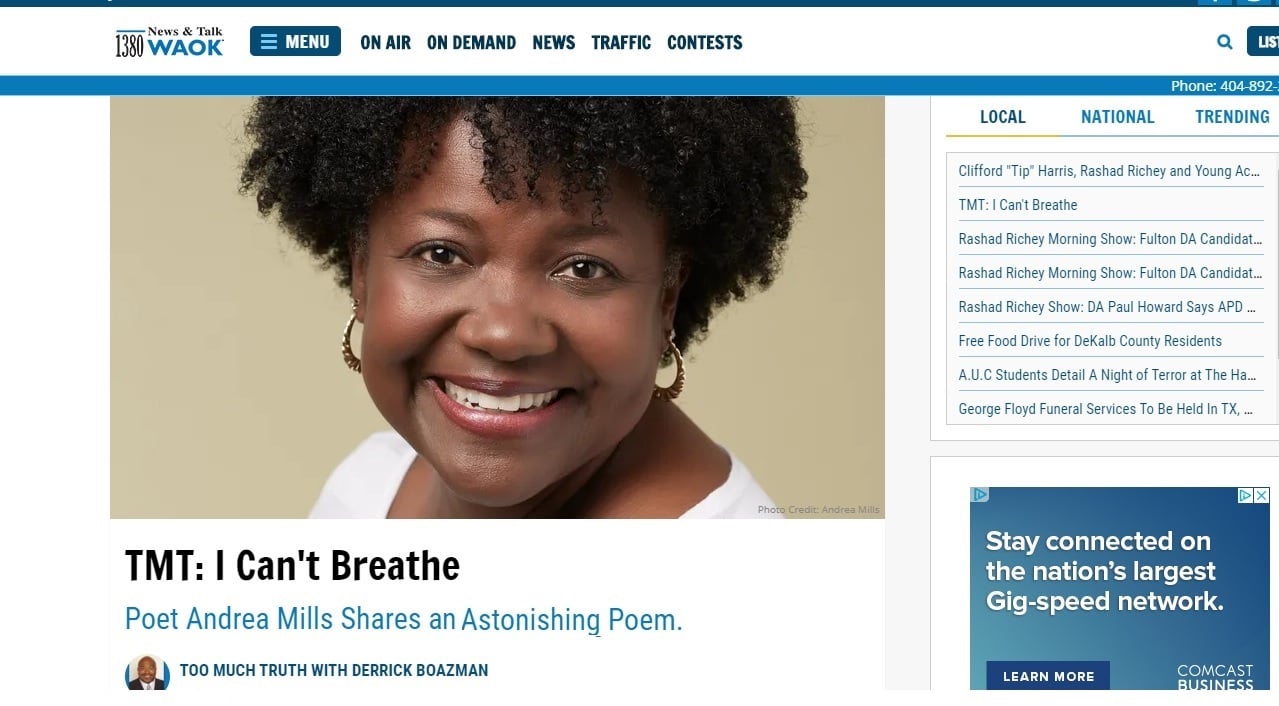Click Derrick Boazman's avatar image

pos(147,672)
